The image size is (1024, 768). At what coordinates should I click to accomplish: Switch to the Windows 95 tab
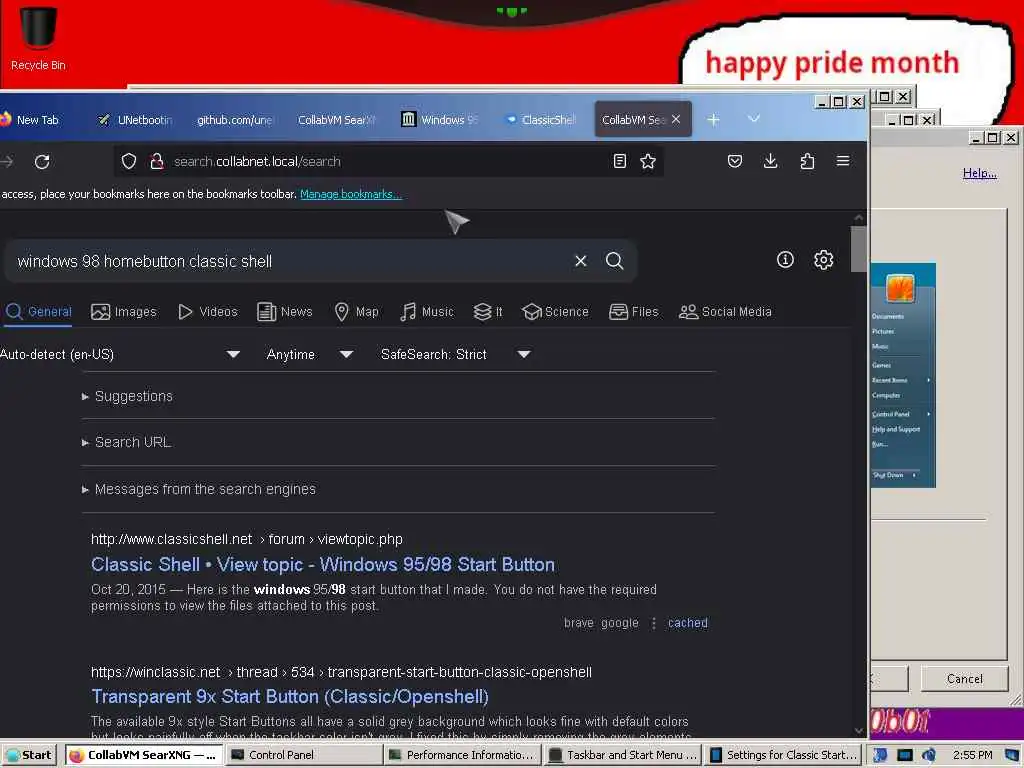click(x=441, y=120)
